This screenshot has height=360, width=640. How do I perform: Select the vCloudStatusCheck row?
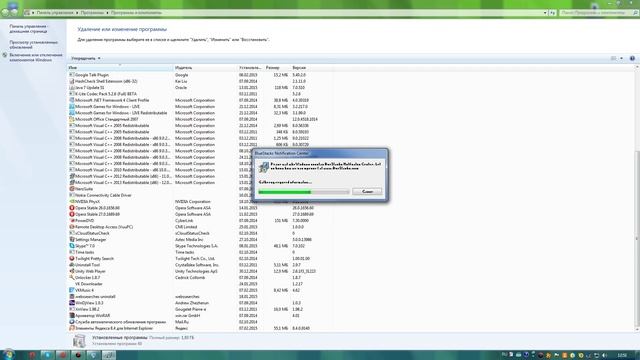(x=200, y=233)
